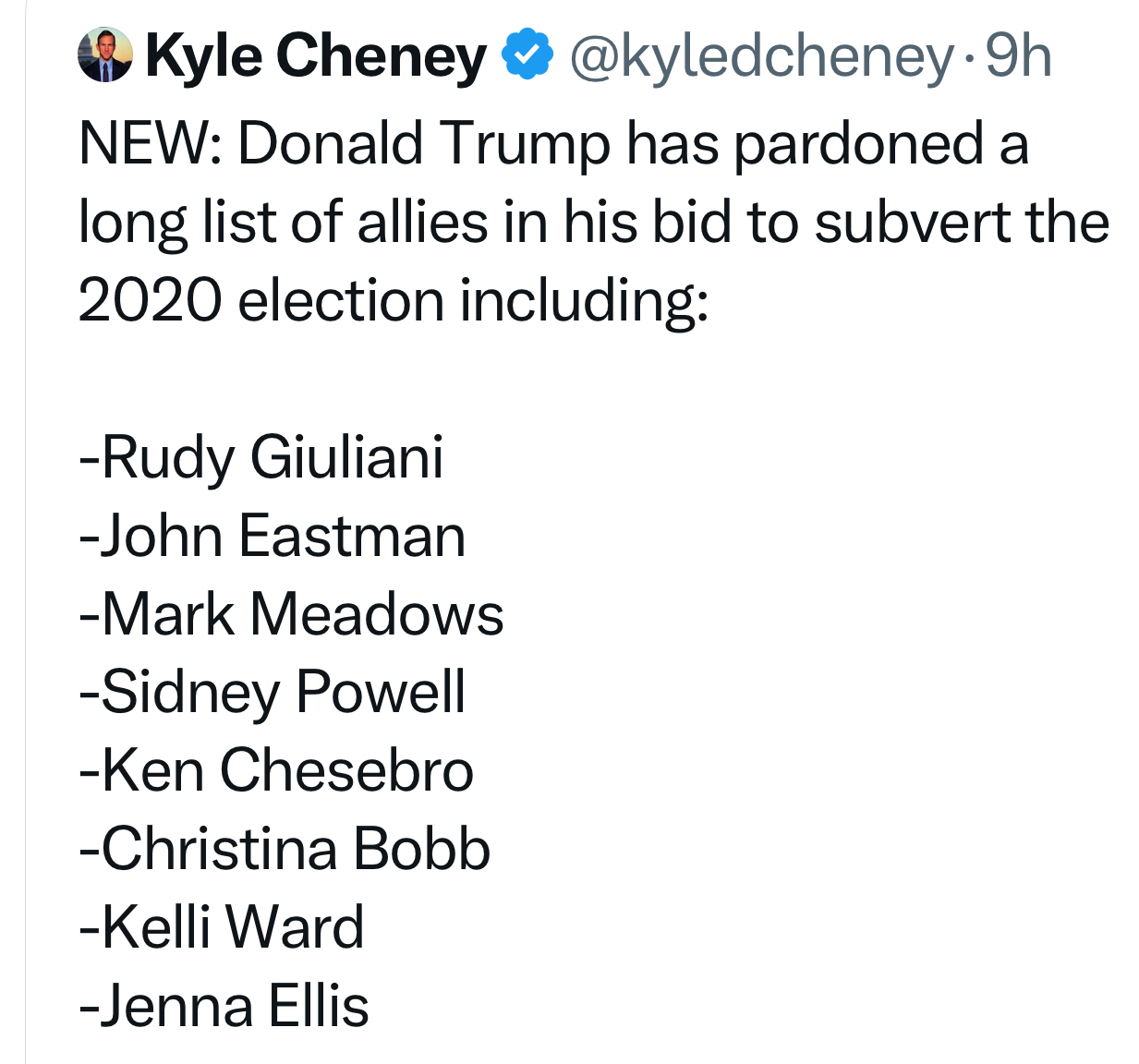Viewport: 1139px width, 1064px height.
Task: Click Kyle Cheney's profile avatar photo
Action: pos(105,55)
